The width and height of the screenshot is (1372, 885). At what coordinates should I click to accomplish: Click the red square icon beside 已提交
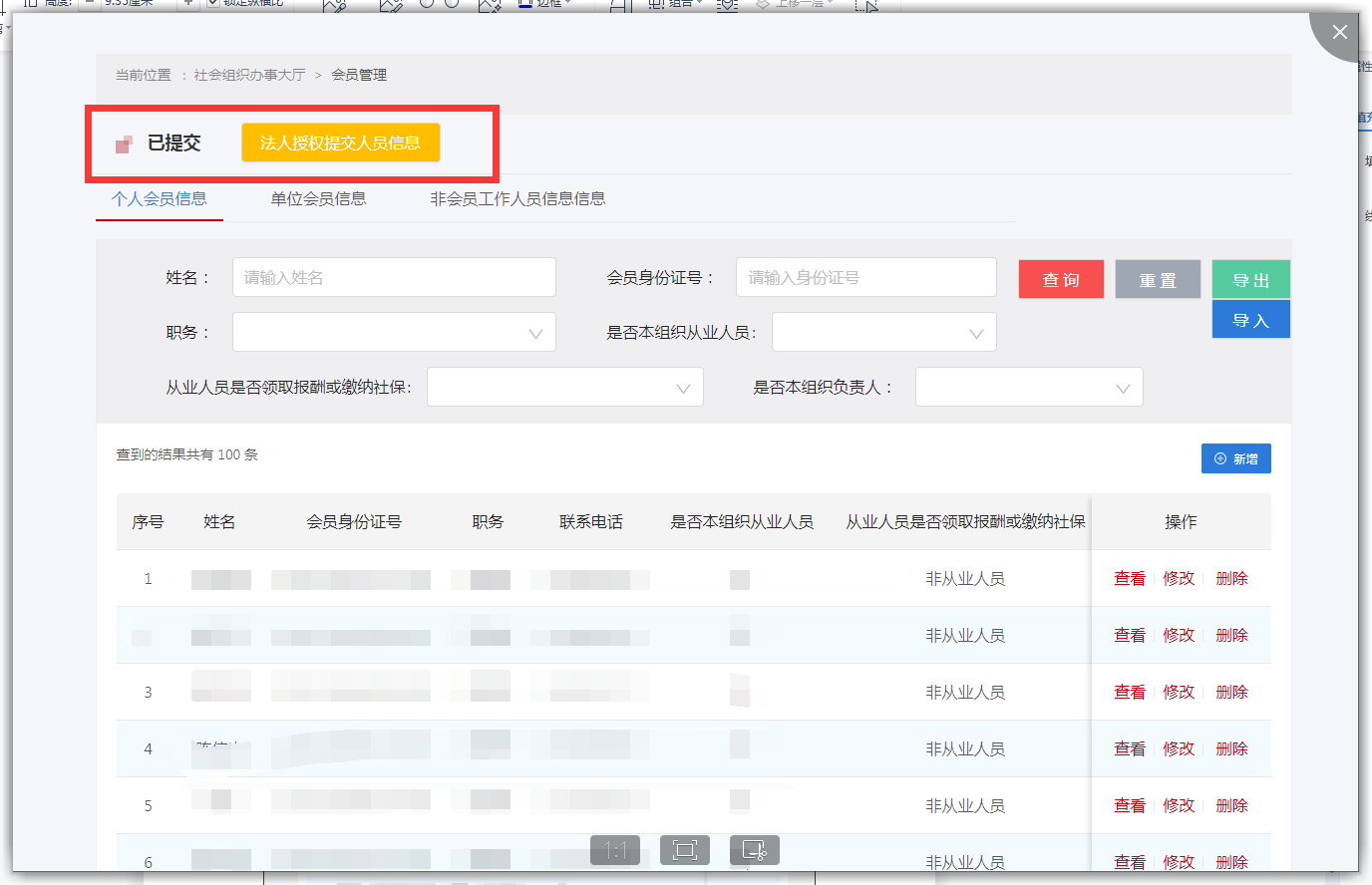(x=124, y=145)
